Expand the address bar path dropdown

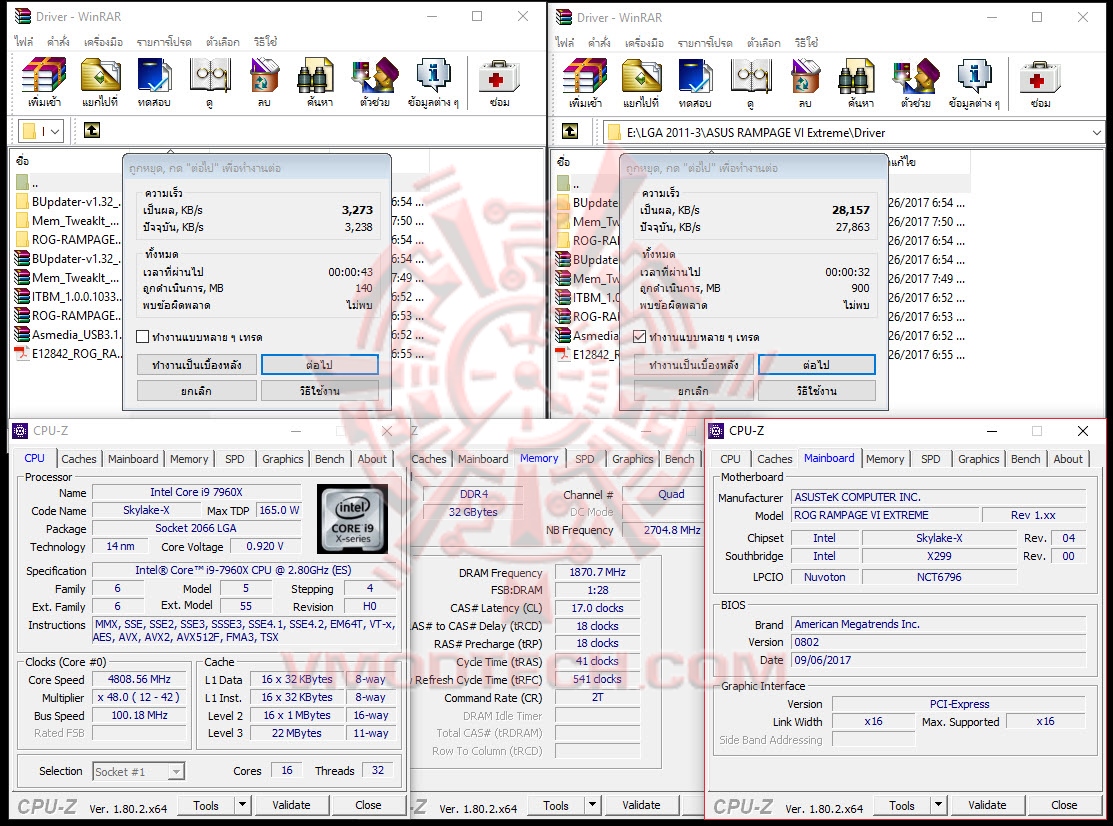(1094, 130)
